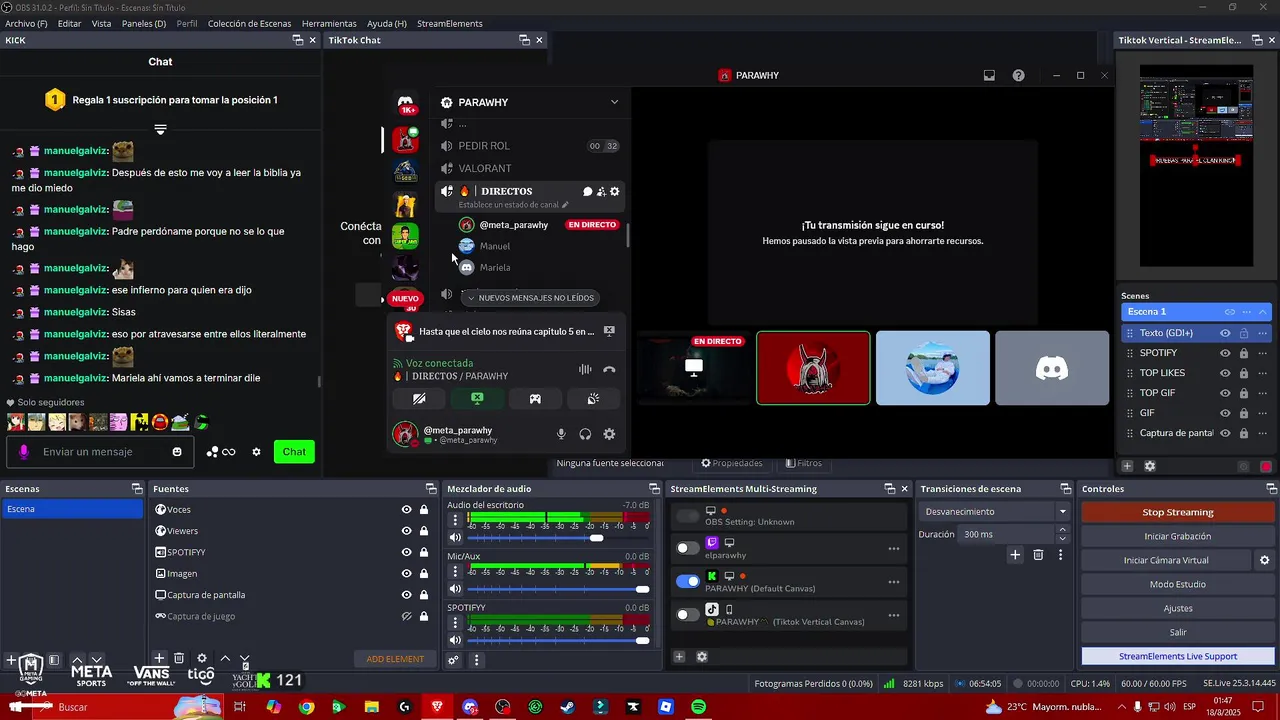Open options for PARAWHY Default Canvas output
The image size is (1280, 720).
[893, 581]
